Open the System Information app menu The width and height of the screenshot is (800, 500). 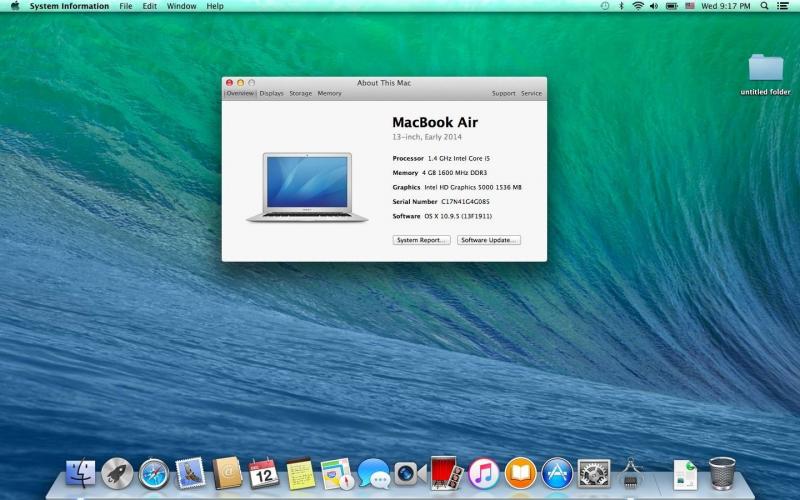tap(69, 6)
